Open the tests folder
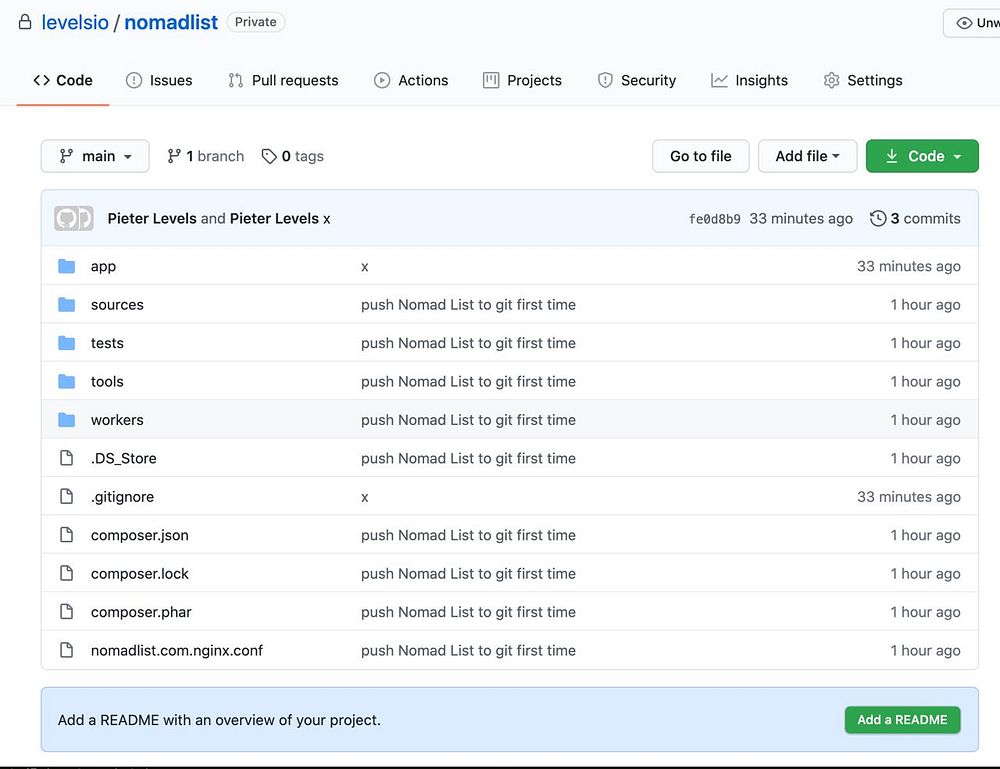The width and height of the screenshot is (1000, 769). pyautogui.click(x=107, y=343)
